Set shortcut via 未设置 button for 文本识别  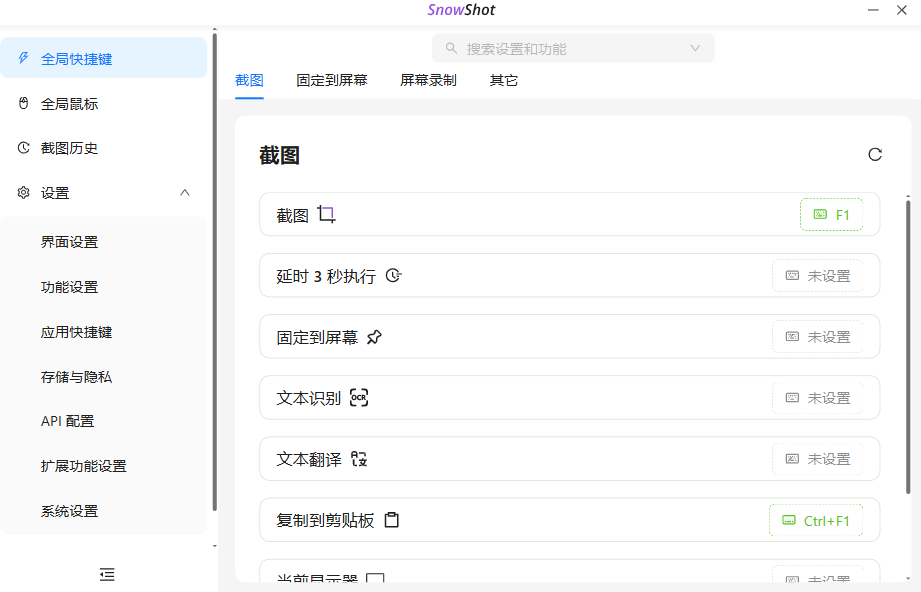[818, 398]
